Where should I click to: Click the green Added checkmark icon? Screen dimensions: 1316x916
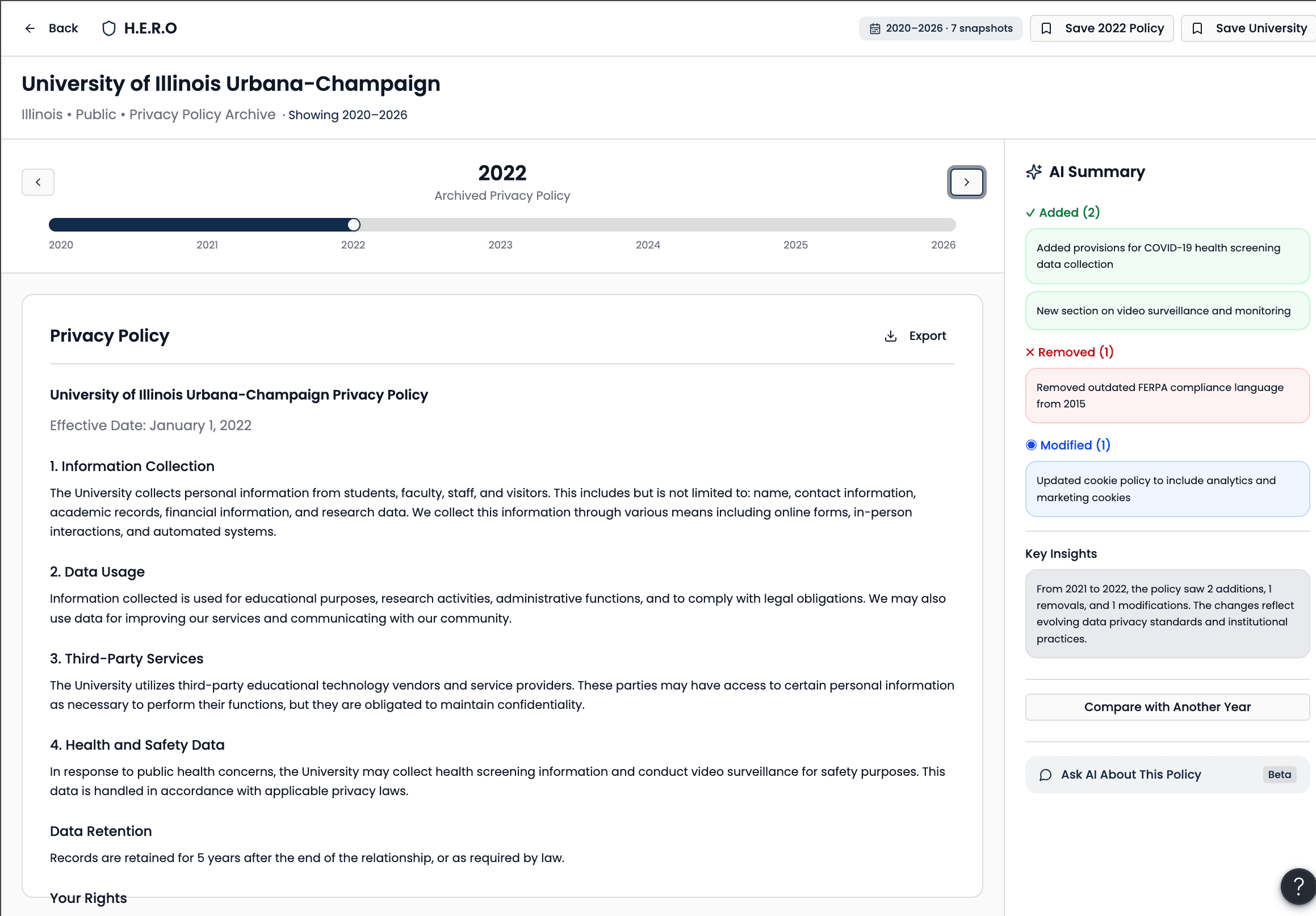pyautogui.click(x=1030, y=212)
